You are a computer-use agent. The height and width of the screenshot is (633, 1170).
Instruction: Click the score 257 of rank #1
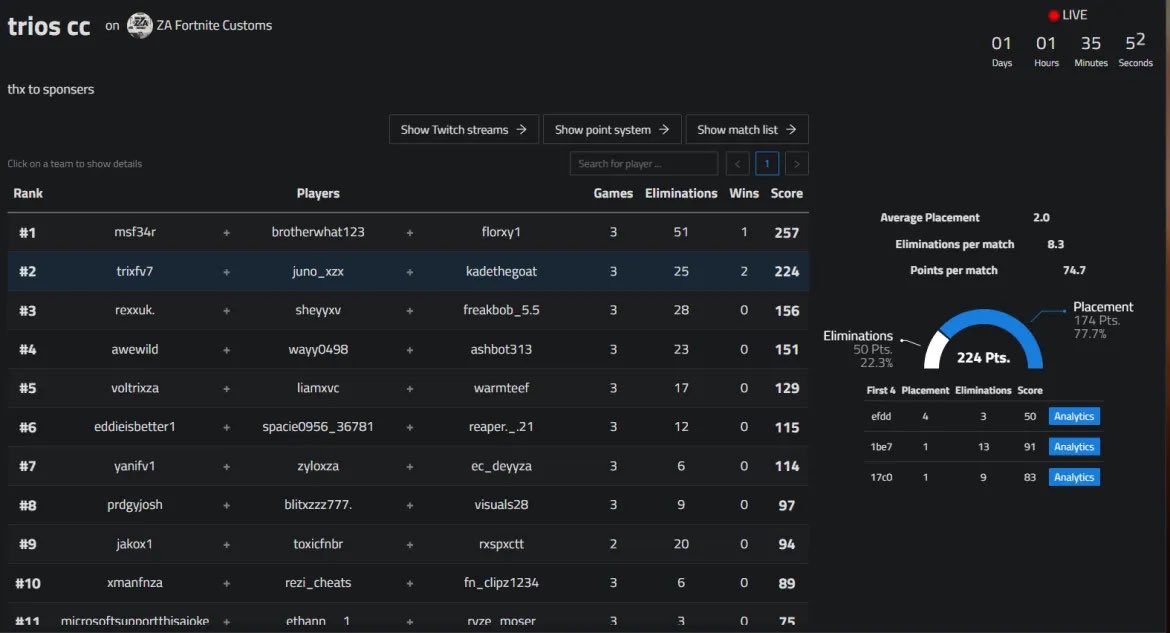pos(786,233)
